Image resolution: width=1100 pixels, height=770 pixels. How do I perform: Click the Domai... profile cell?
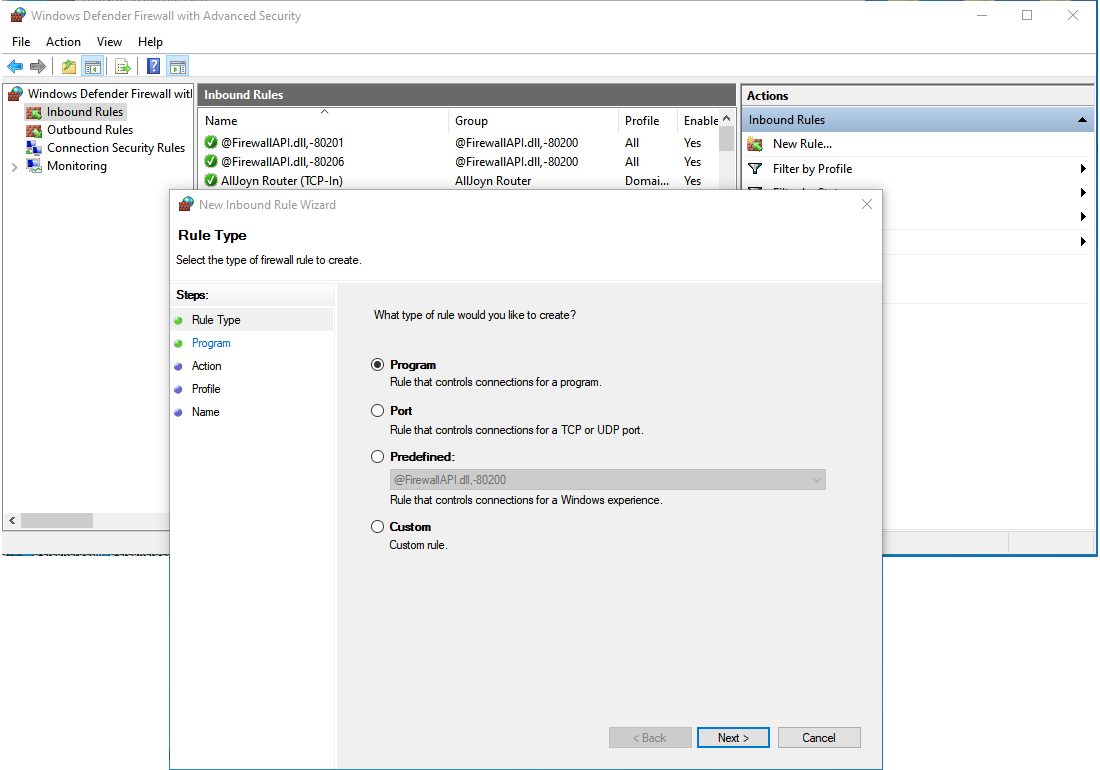tap(647, 181)
